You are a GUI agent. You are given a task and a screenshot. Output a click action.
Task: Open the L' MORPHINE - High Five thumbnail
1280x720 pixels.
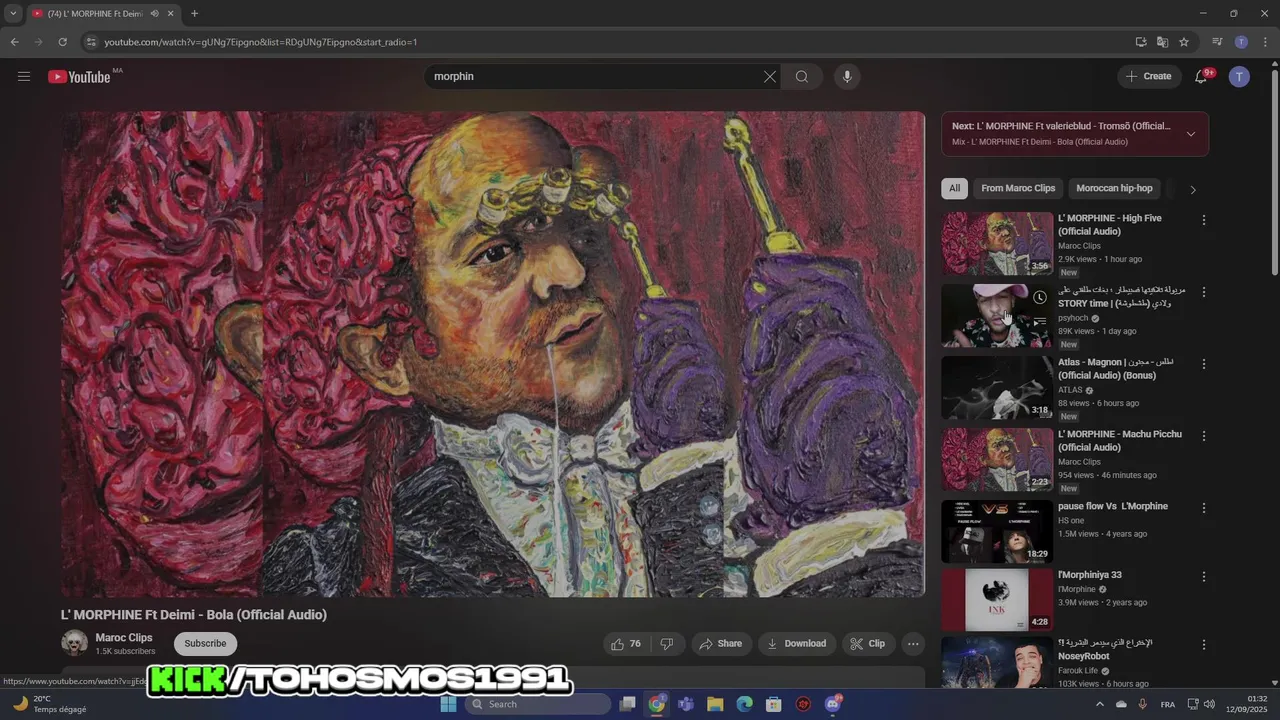tap(997, 243)
